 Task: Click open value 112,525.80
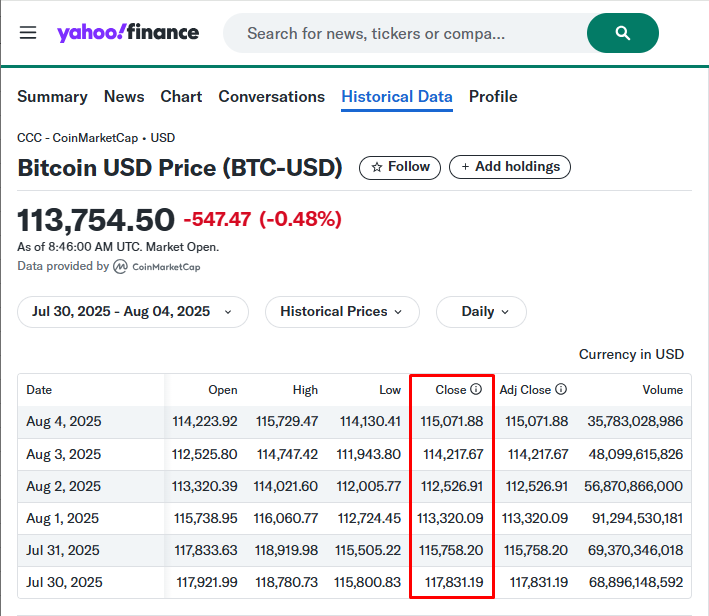click(x=204, y=454)
